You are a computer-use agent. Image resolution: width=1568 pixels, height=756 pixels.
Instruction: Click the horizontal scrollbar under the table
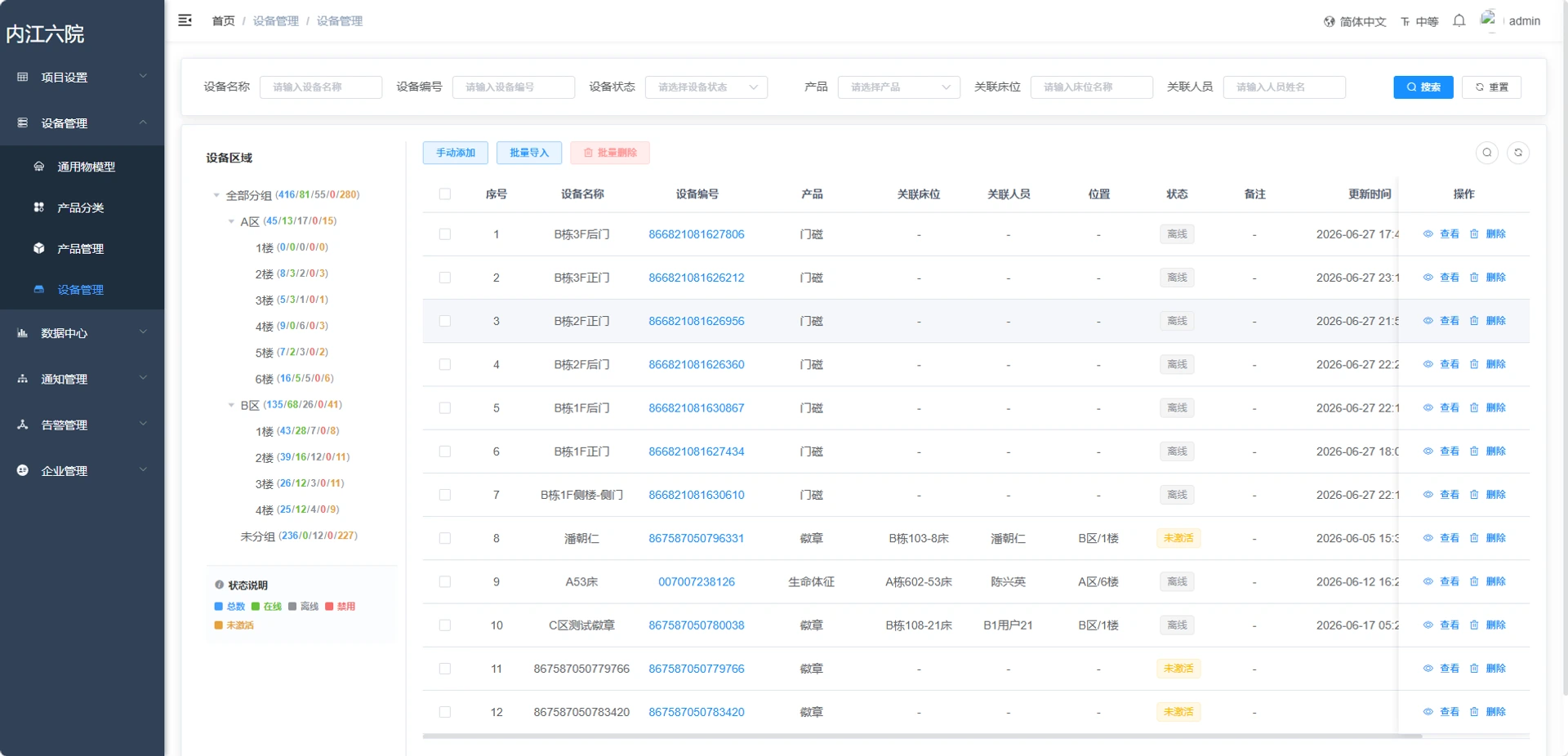tap(922, 736)
